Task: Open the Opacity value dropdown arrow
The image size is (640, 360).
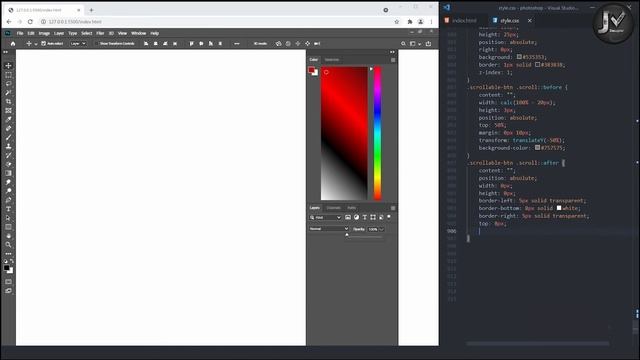Action: [382, 229]
